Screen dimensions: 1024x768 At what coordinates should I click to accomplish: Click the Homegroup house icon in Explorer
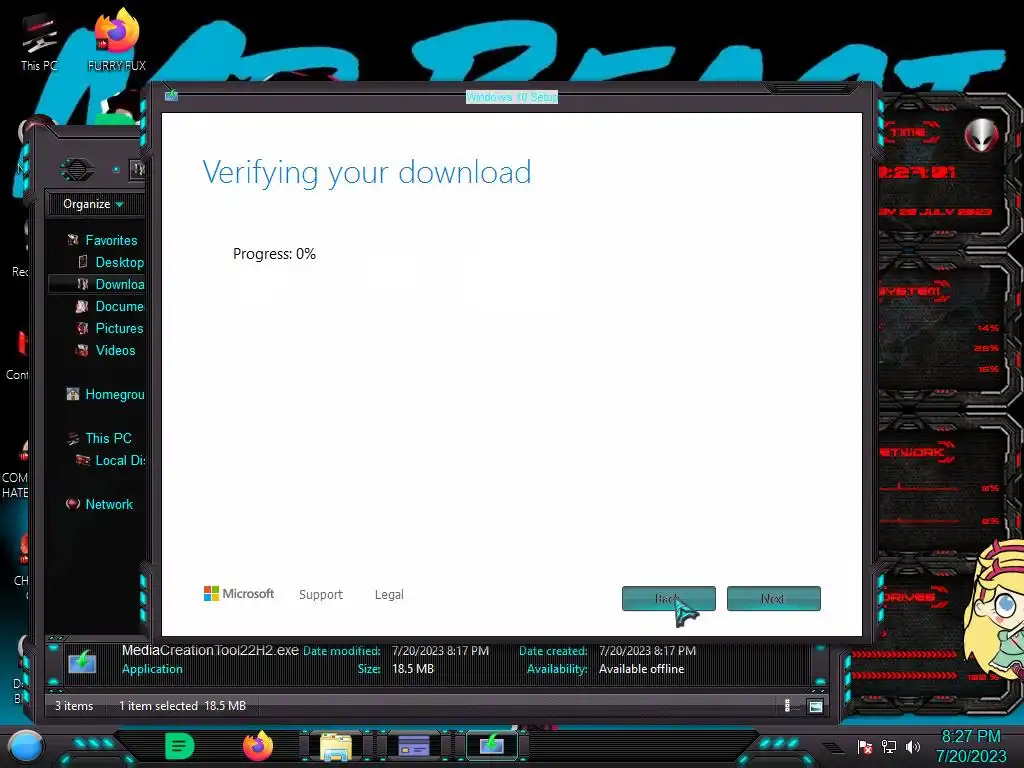point(73,394)
